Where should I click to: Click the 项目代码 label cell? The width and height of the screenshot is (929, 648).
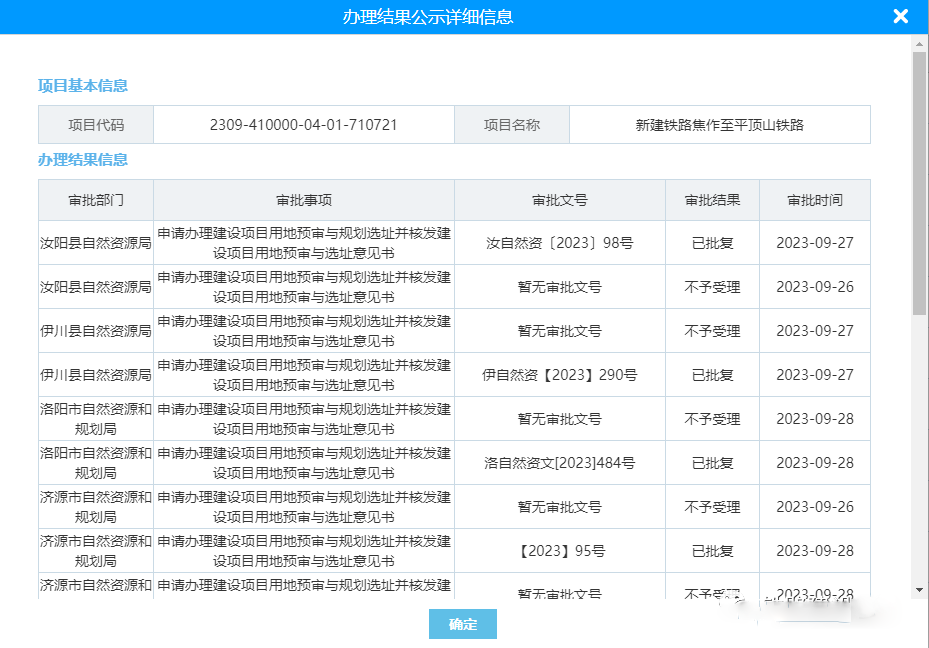96,125
